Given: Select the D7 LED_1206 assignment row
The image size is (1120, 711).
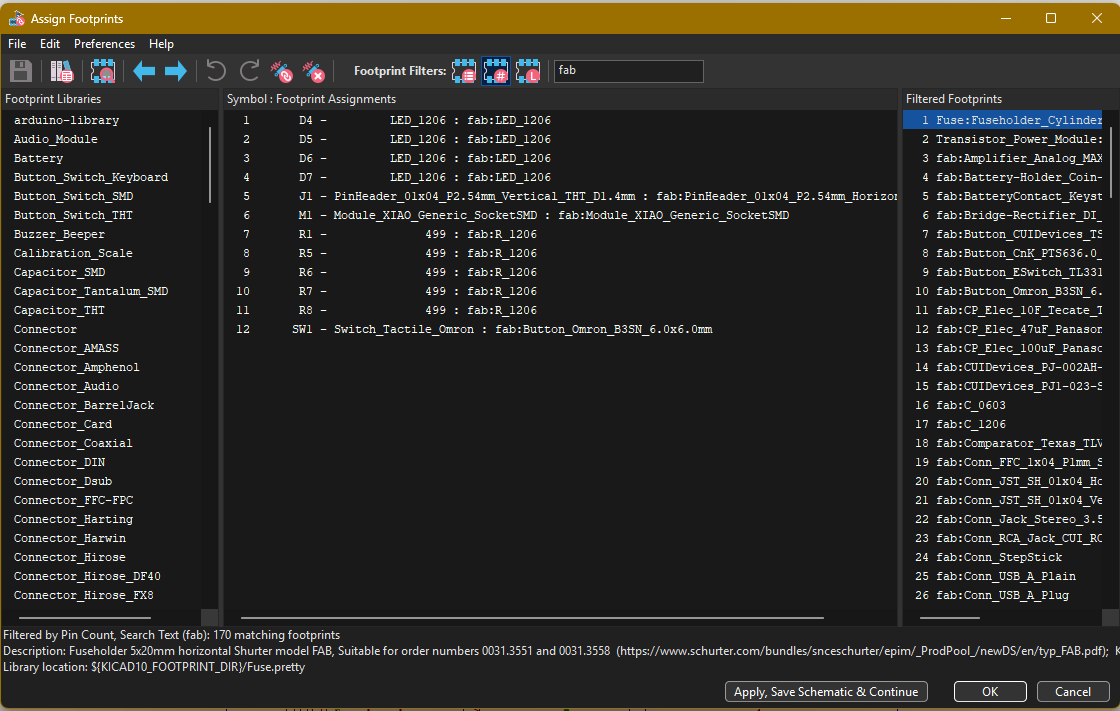Looking at the screenshot, I should [561, 177].
